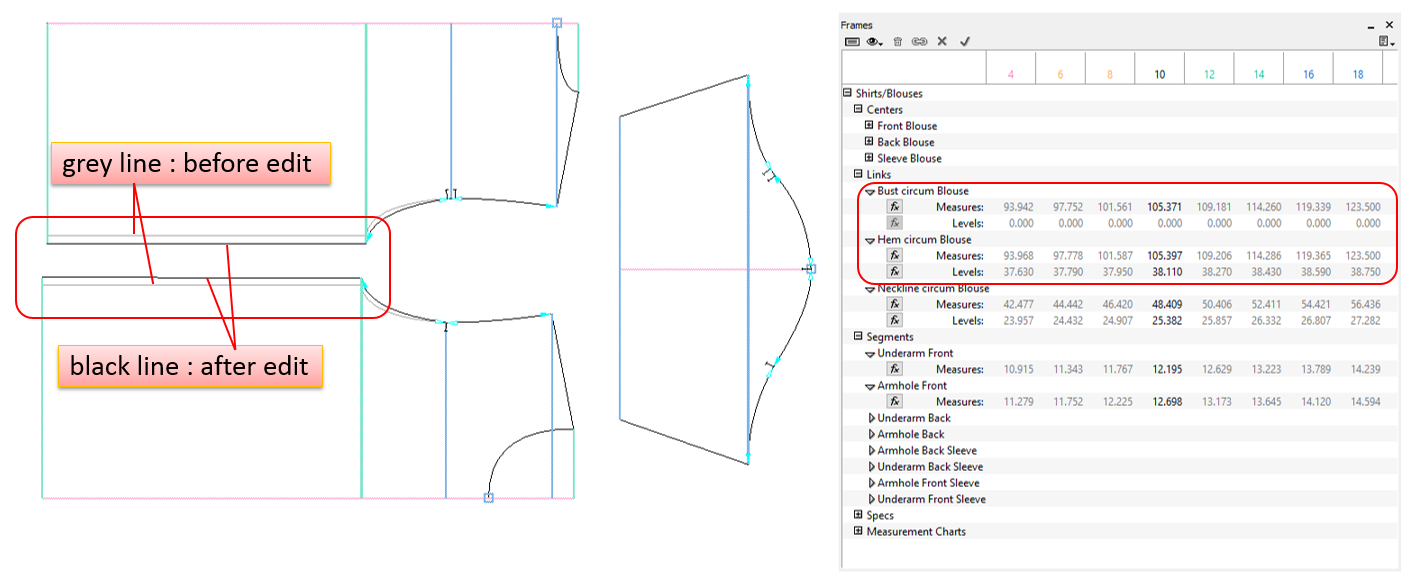Expand the Front Blouse node

[x=869, y=126]
